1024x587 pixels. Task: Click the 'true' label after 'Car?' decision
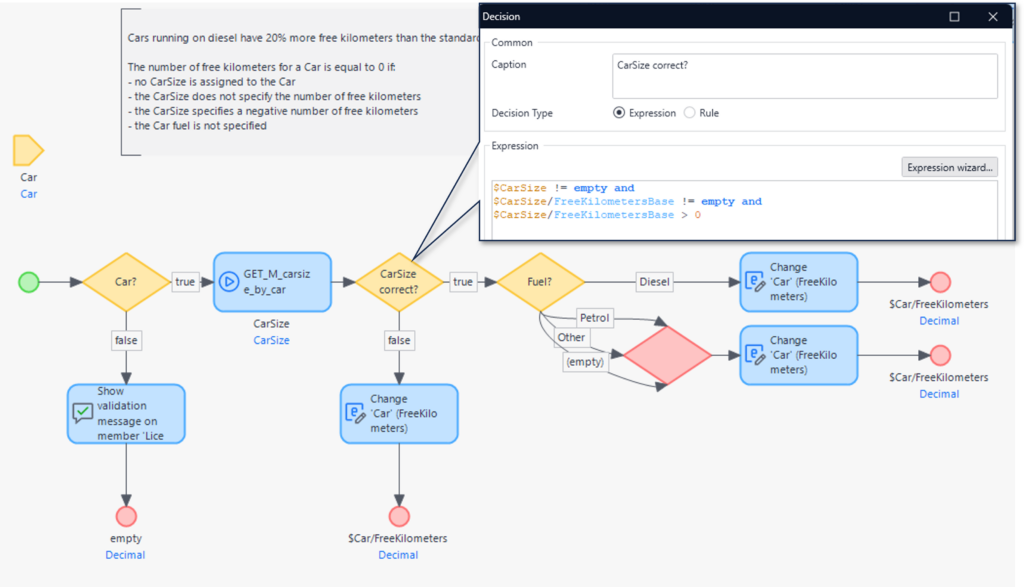pos(185,281)
